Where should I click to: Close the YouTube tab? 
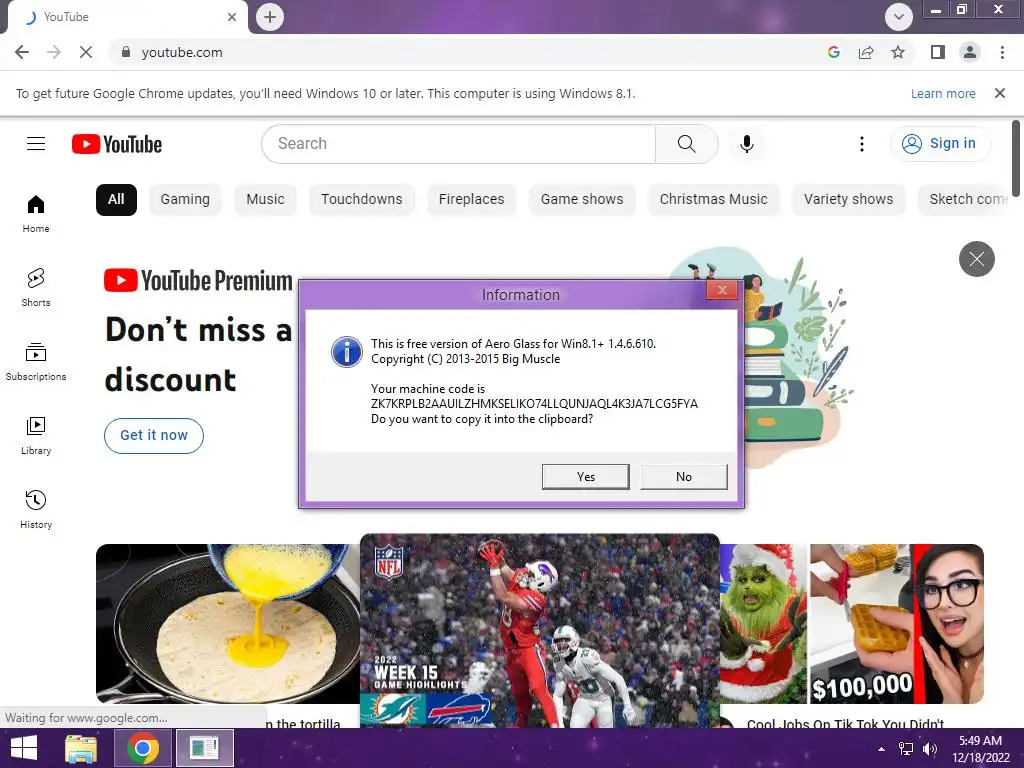point(232,17)
